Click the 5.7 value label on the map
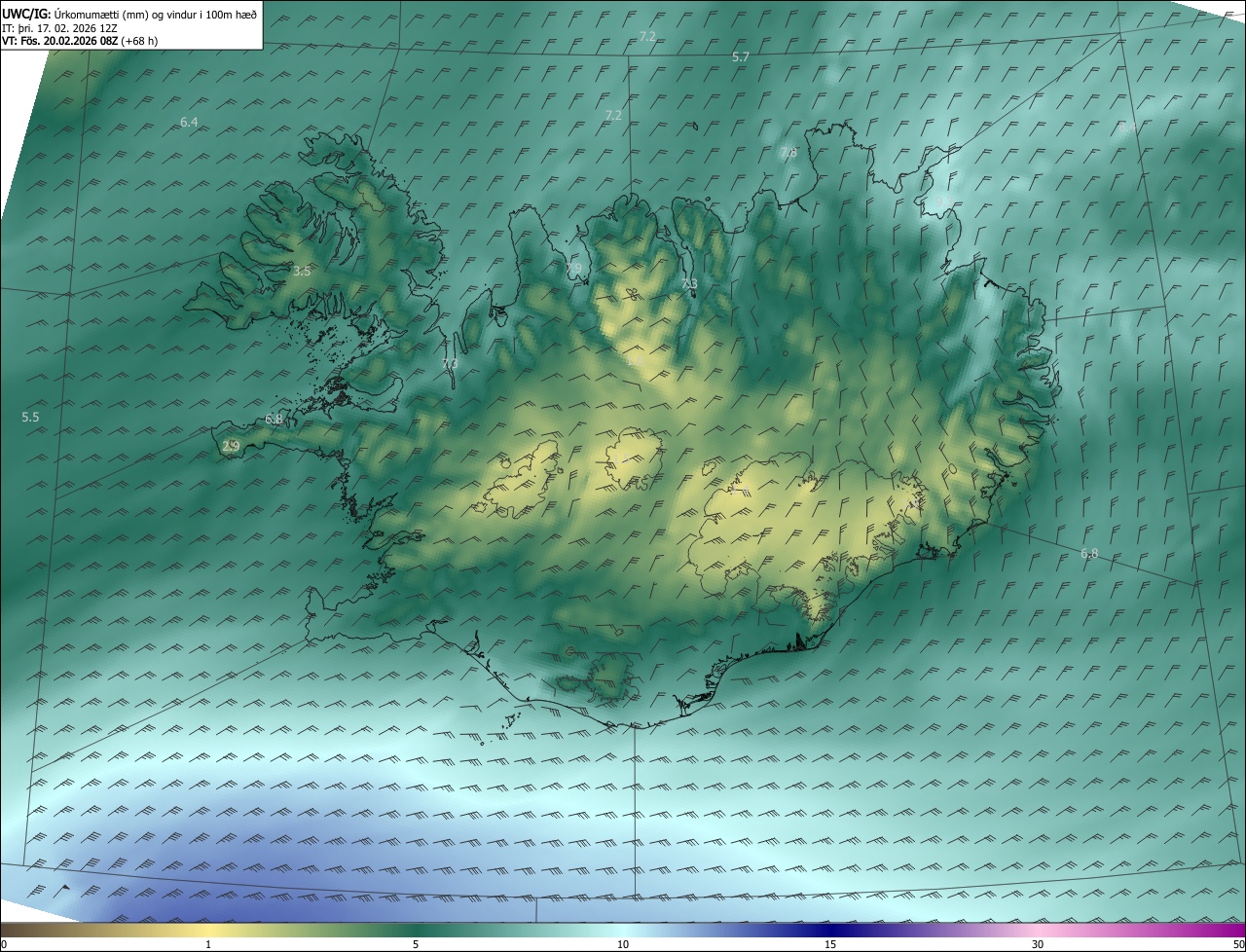Image resolution: width=1246 pixels, height=952 pixels. point(741,57)
